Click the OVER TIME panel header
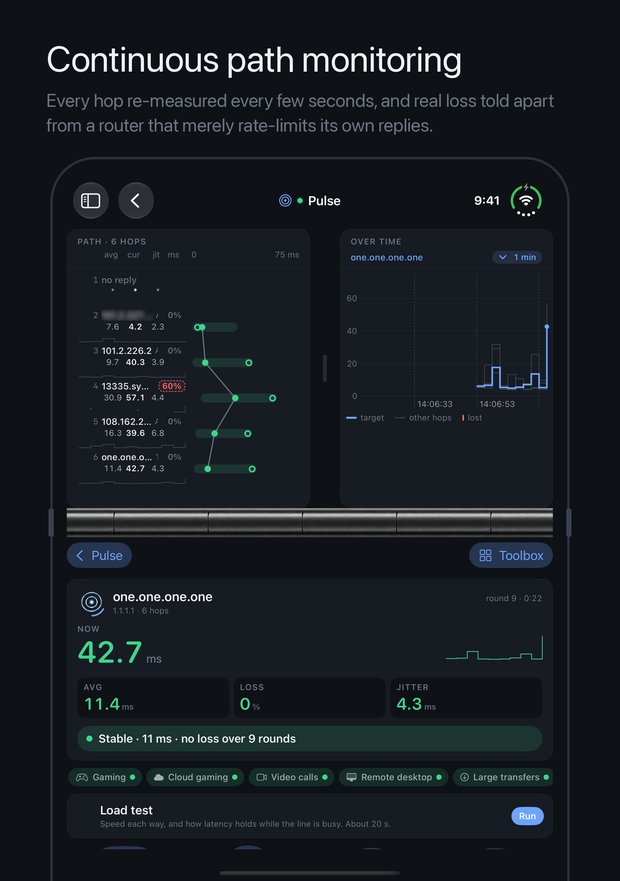The image size is (620, 881). [x=376, y=241]
